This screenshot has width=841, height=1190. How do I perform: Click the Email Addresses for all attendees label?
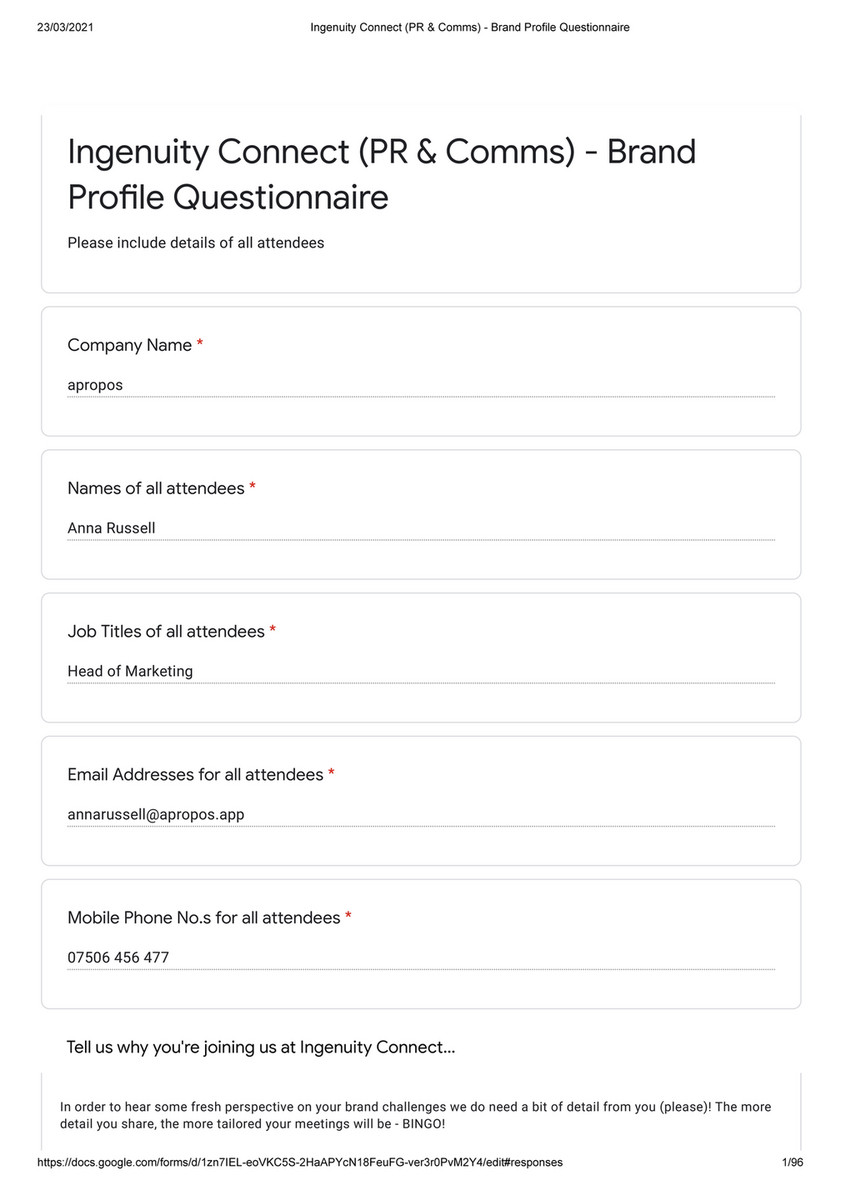pos(195,774)
